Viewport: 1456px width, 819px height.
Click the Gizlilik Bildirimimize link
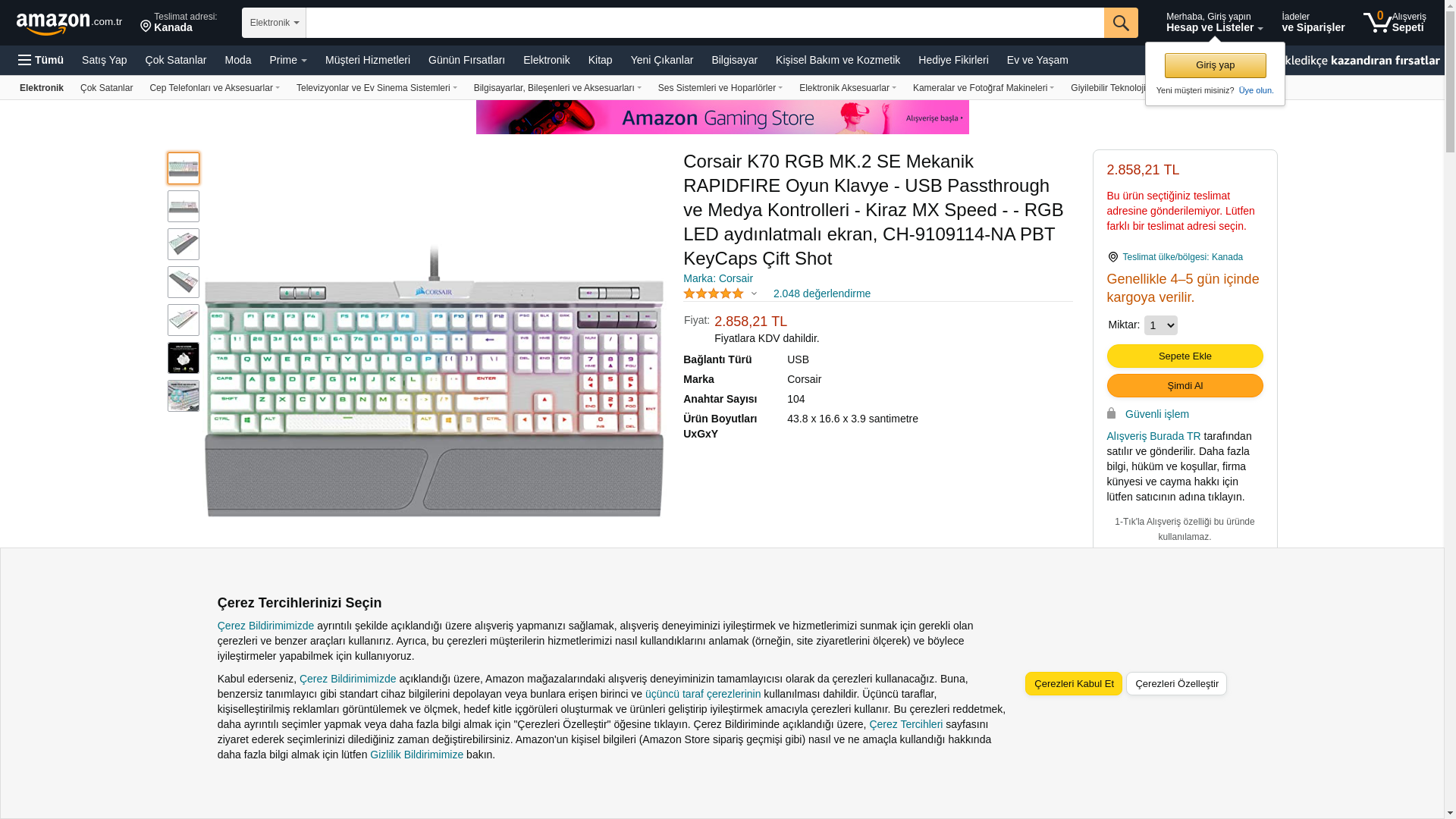point(416,755)
